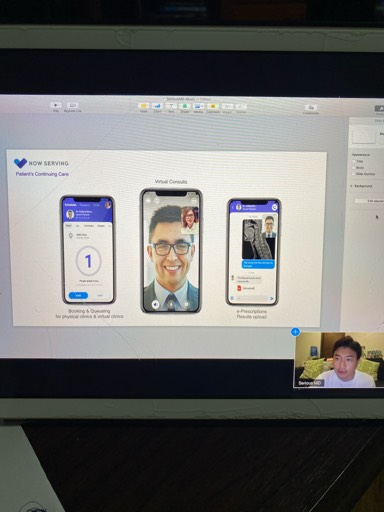
Task: Open slide layout thumbnail chooser
Action: tap(363, 136)
